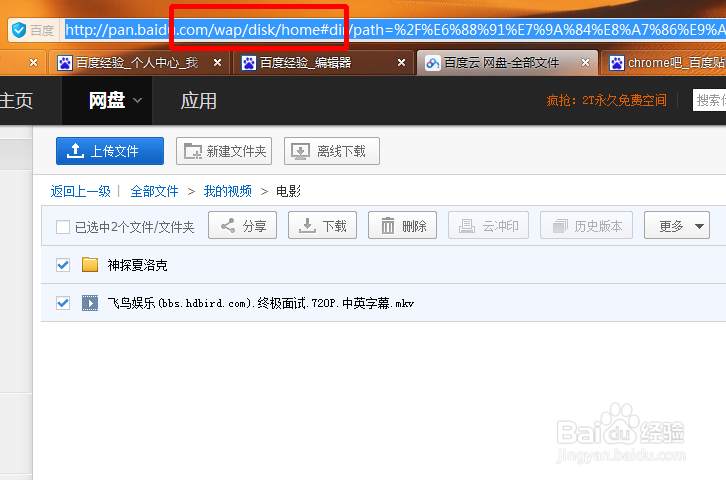This screenshot has width=726, height=480.
Task: Click the video file icon for 终极面试
Action: tap(90, 303)
